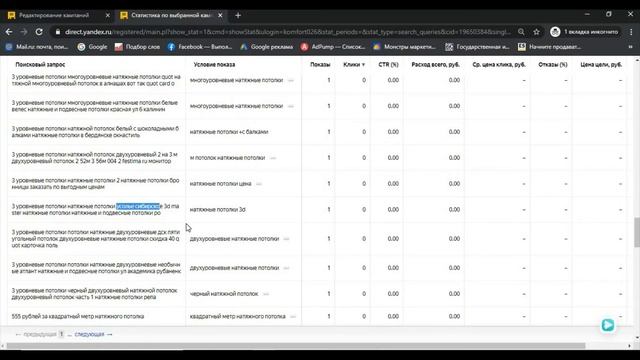Viewport: 640px width, 360px height.
Task: Click the teal floating widget icon
Action: point(608,325)
